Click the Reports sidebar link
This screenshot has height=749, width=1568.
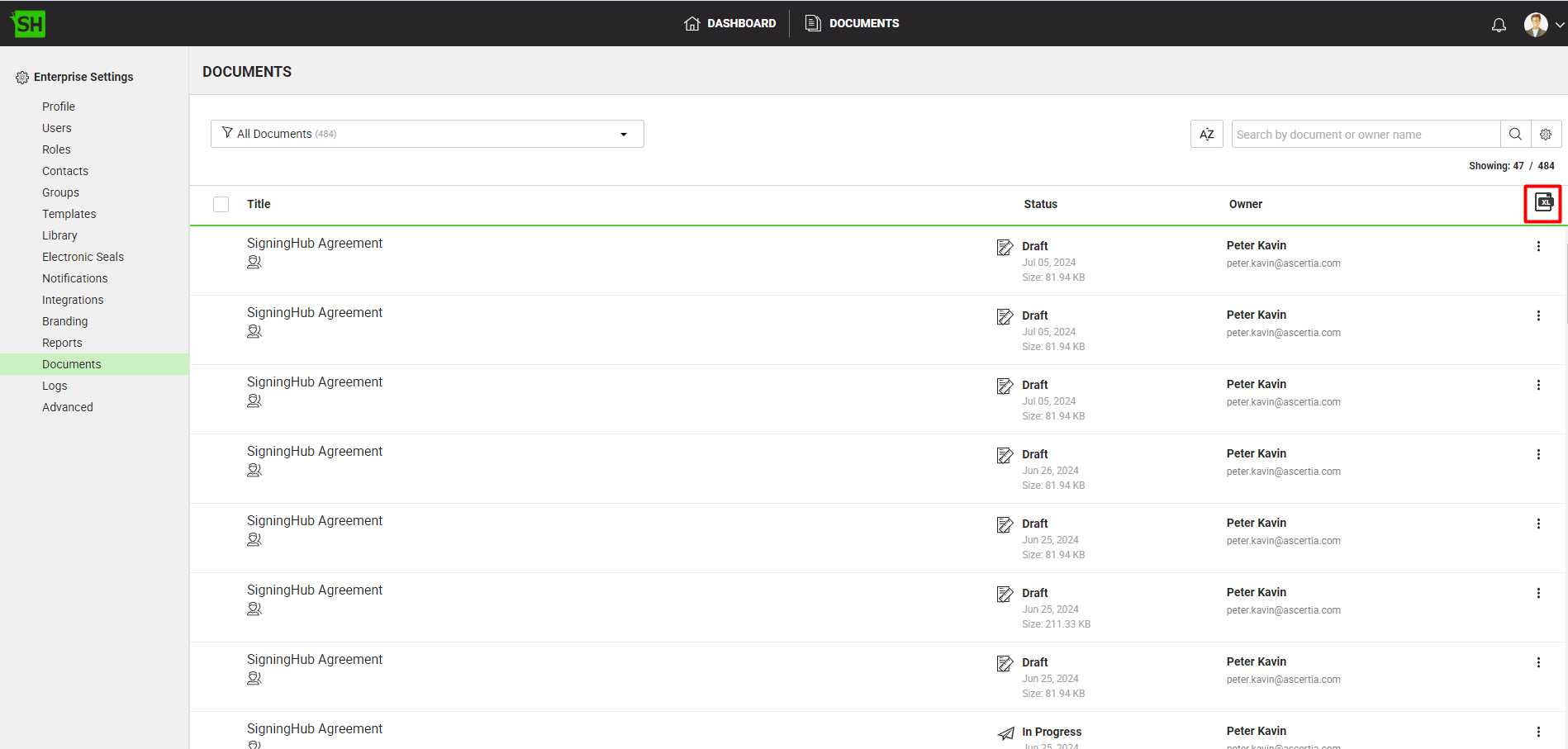[x=62, y=343]
